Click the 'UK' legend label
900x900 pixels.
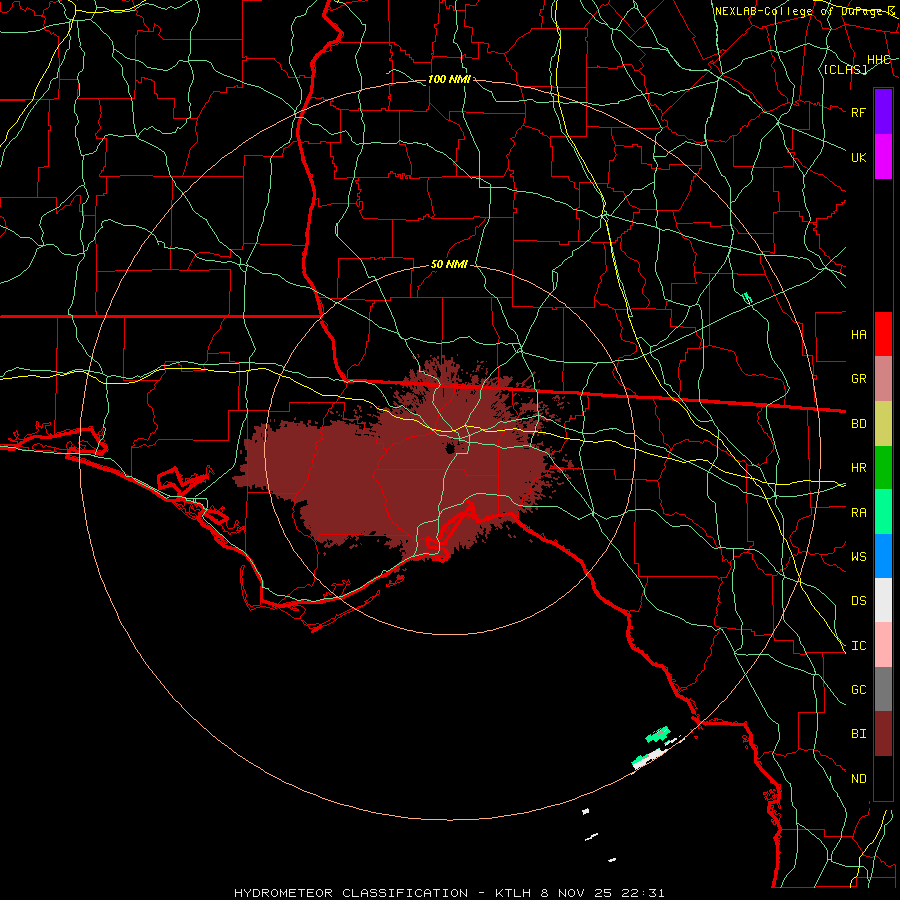pos(858,157)
